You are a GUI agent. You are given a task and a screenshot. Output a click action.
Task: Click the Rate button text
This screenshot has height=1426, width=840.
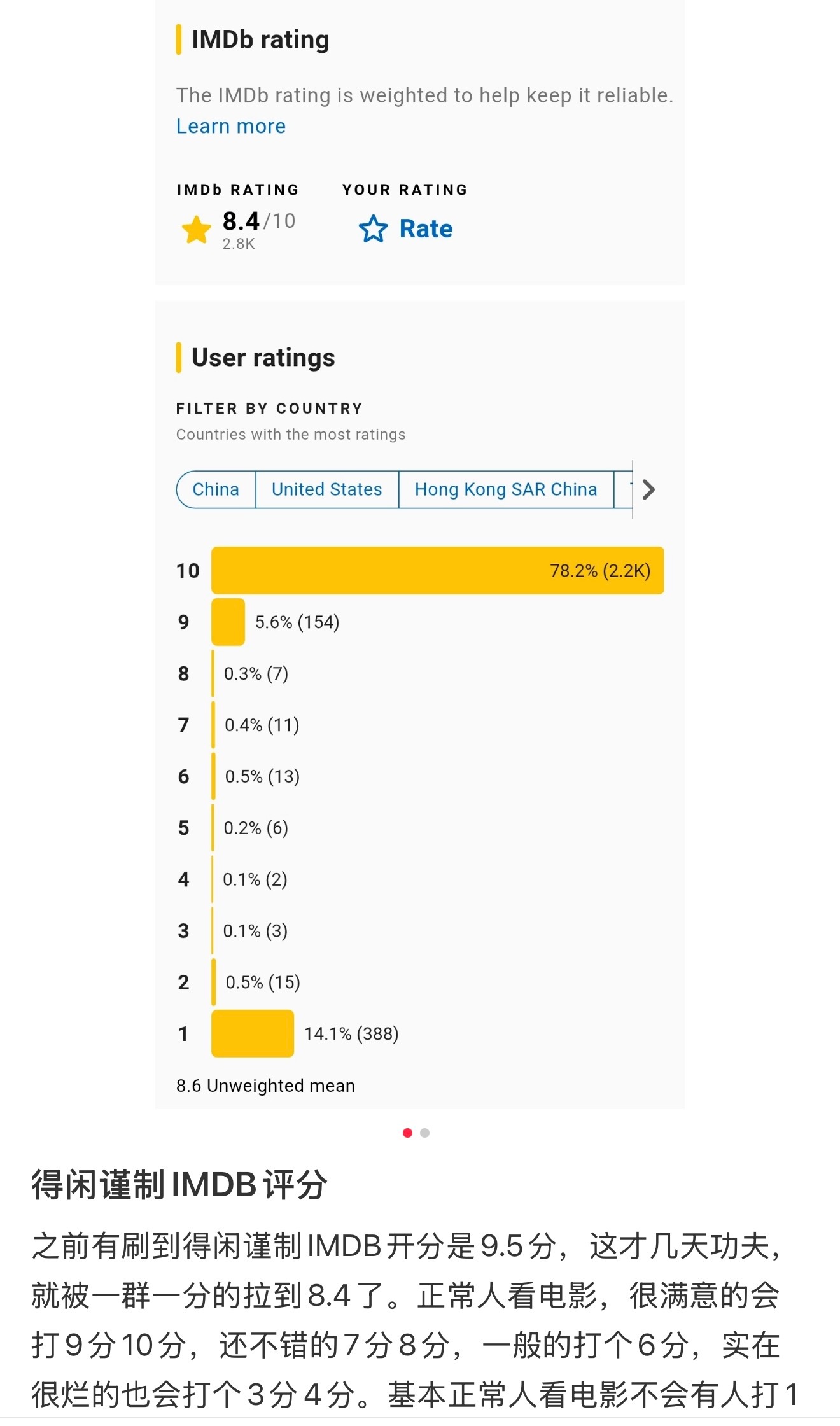[x=426, y=229]
